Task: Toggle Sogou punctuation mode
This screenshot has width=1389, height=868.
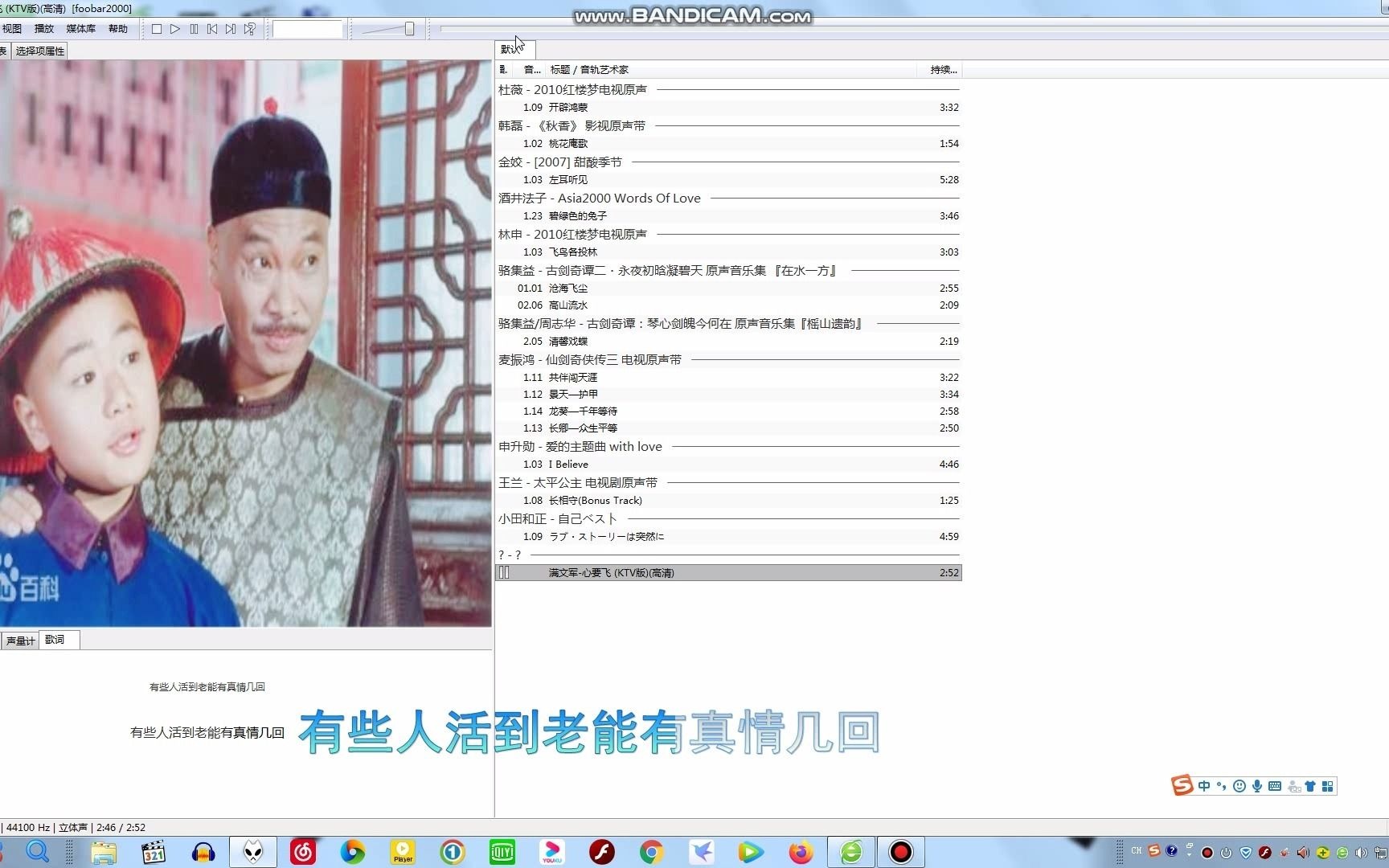Action: pos(1221,786)
